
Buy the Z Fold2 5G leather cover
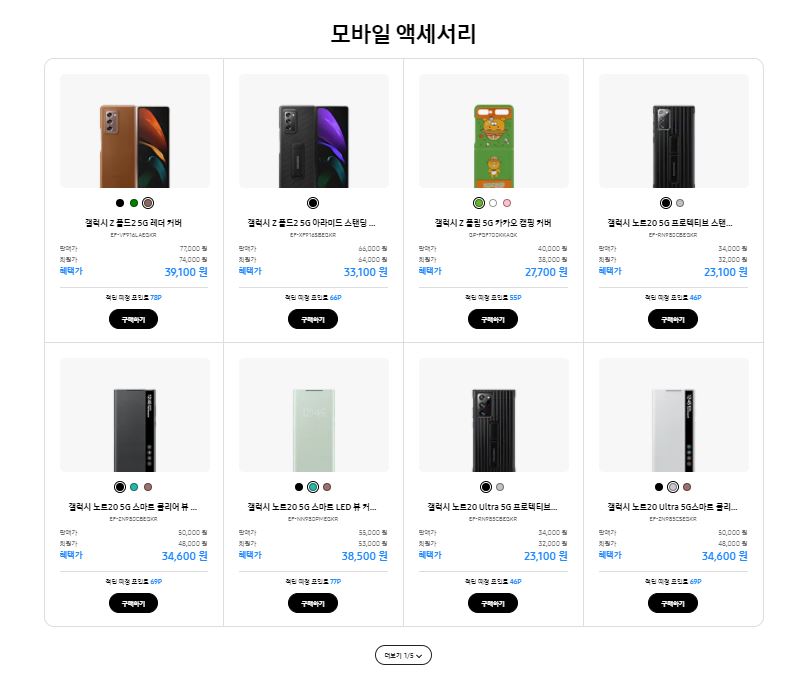coord(134,319)
